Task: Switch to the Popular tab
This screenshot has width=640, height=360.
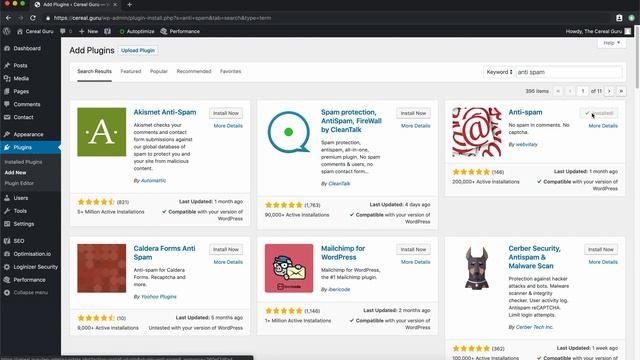Action: 159,71
